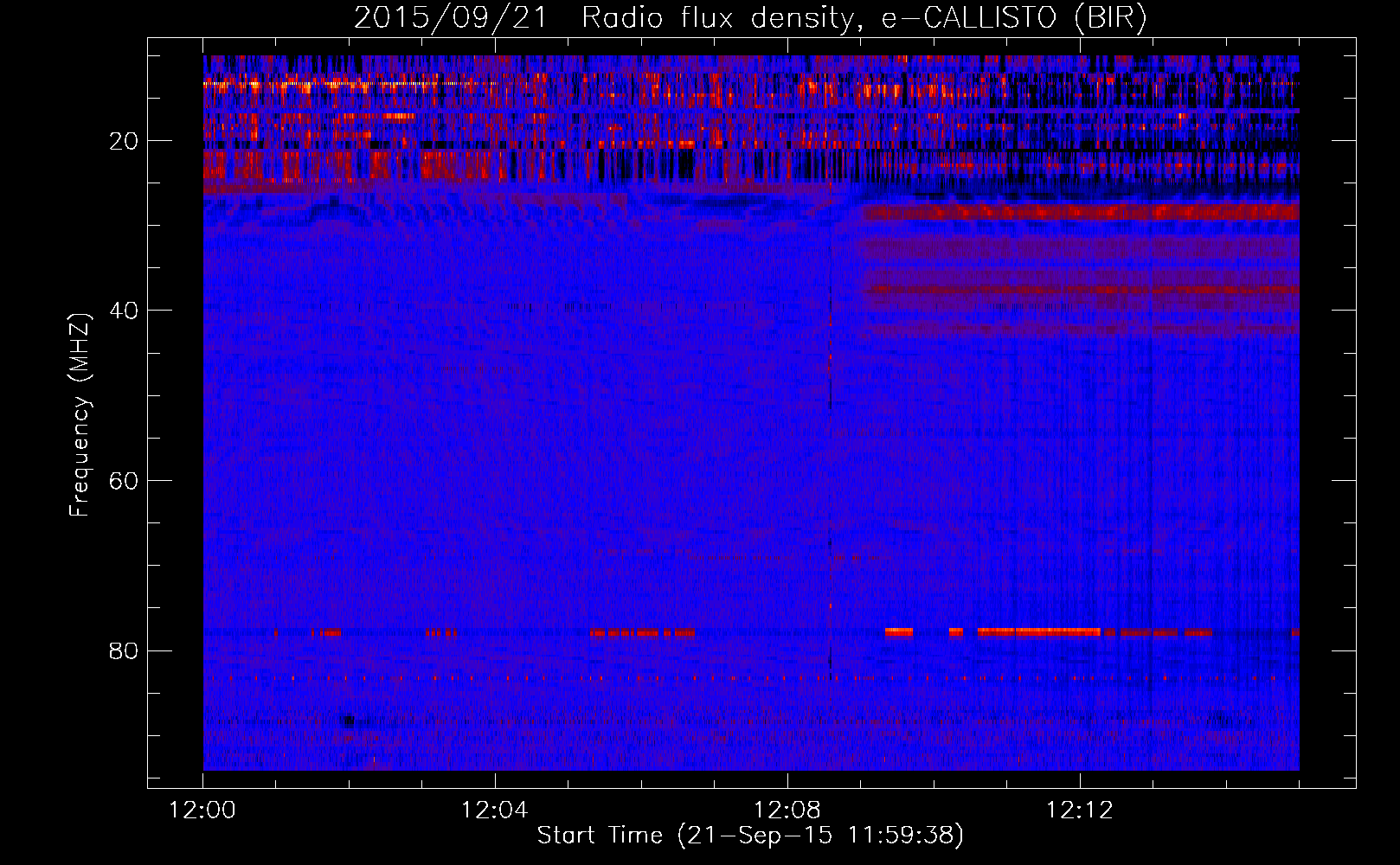Click the "12:00" time tick label
Viewport: 1400px width, 865px height.
(x=202, y=810)
